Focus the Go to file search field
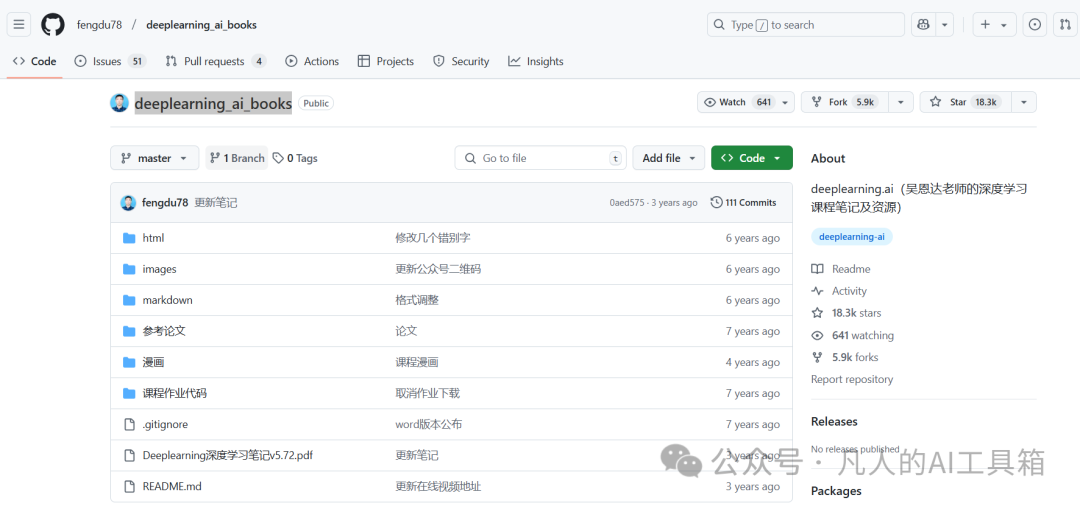Screen dimensions: 1080x506 (541, 158)
